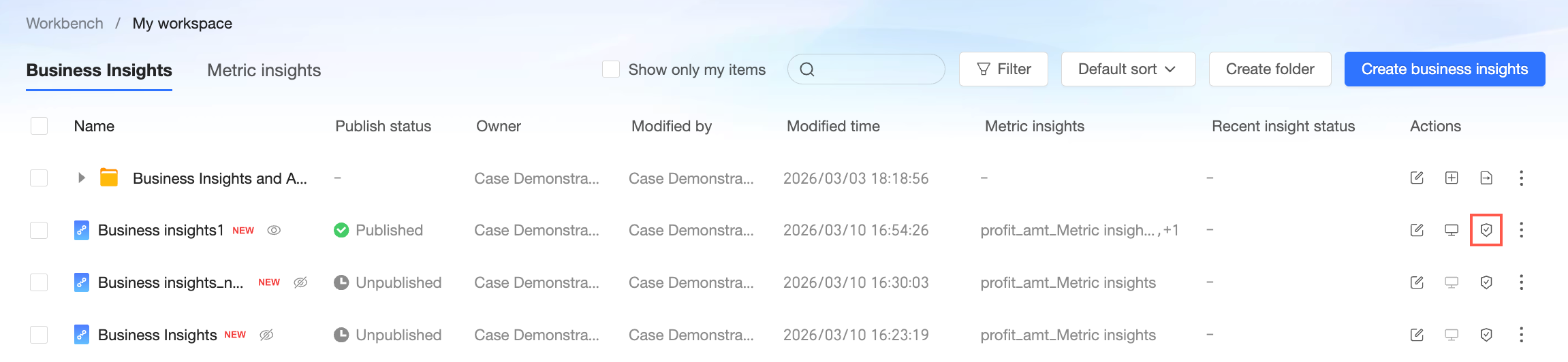1568x362 pixels.
Task: Open more actions for Business insights1
Action: [x=1521, y=230]
